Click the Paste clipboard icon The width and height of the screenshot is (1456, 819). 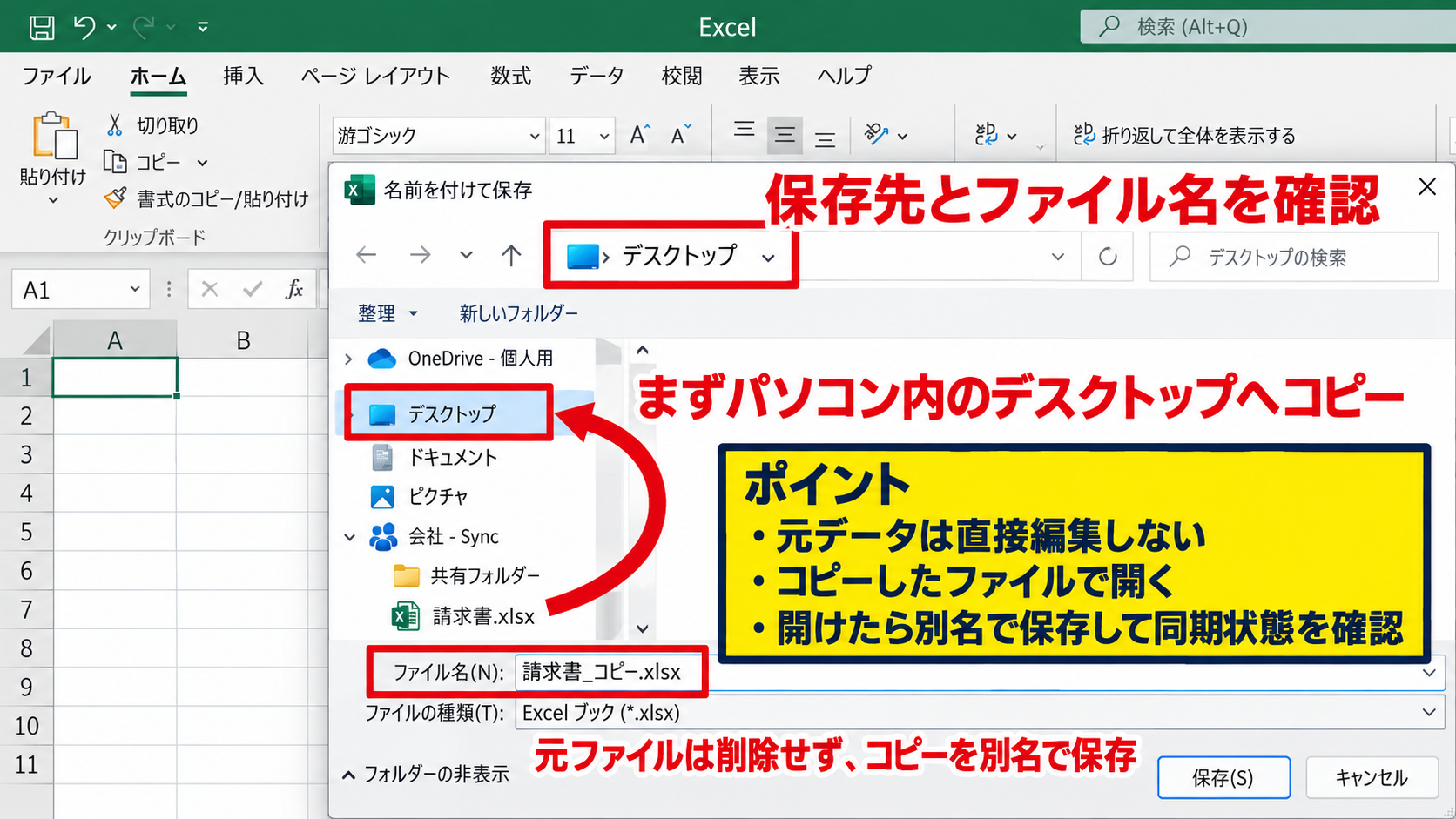click(54, 136)
